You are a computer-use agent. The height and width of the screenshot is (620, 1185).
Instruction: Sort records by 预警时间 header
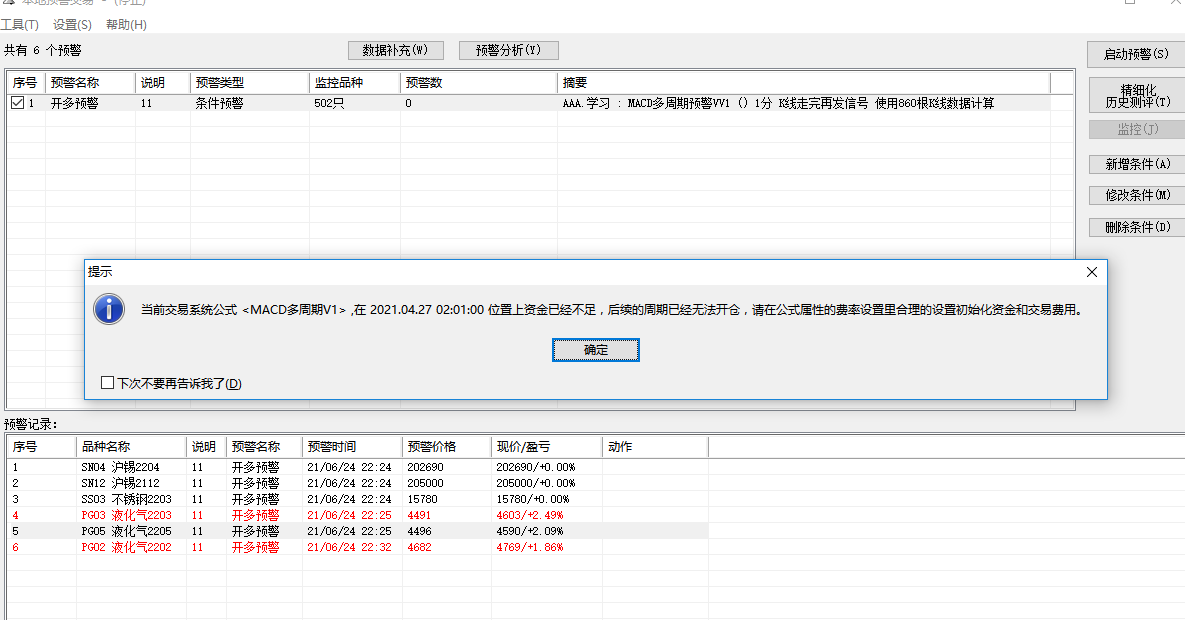(350, 447)
